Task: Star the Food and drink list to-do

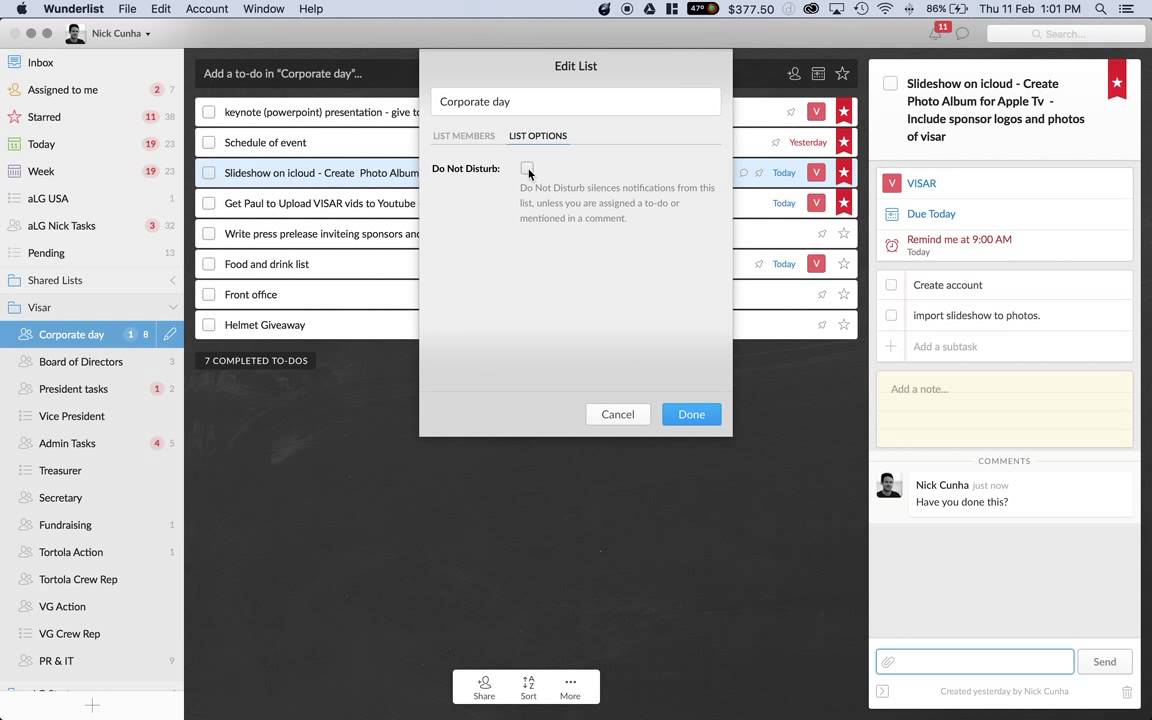Action: pos(843,264)
